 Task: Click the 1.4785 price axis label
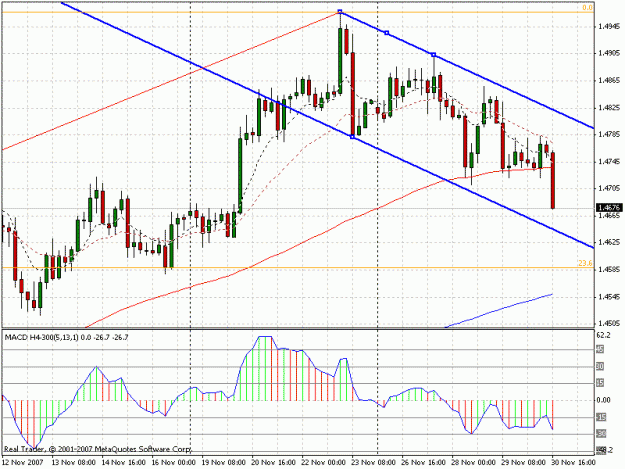(x=609, y=135)
